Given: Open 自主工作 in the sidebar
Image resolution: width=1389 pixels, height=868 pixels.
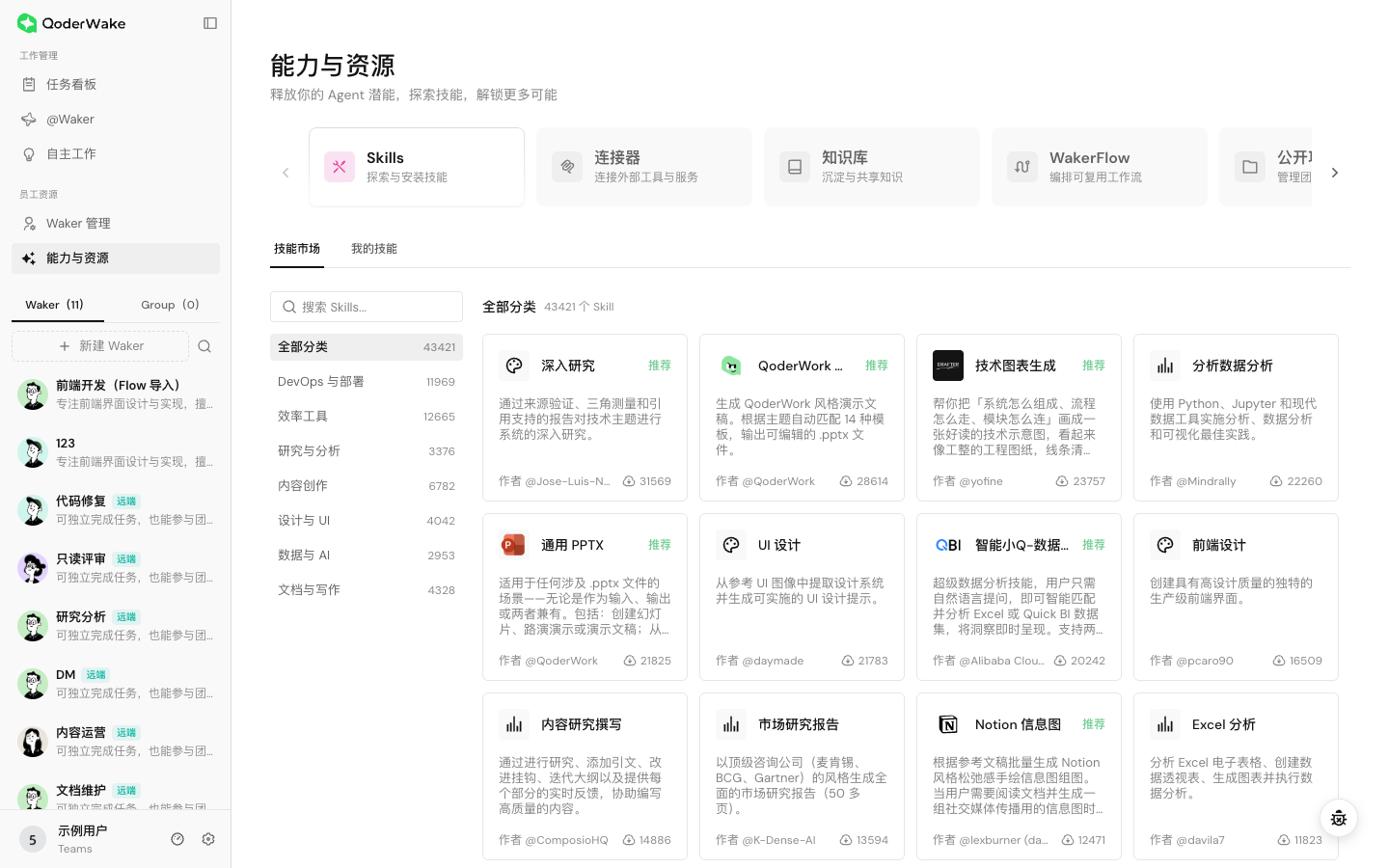Looking at the screenshot, I should point(116,154).
